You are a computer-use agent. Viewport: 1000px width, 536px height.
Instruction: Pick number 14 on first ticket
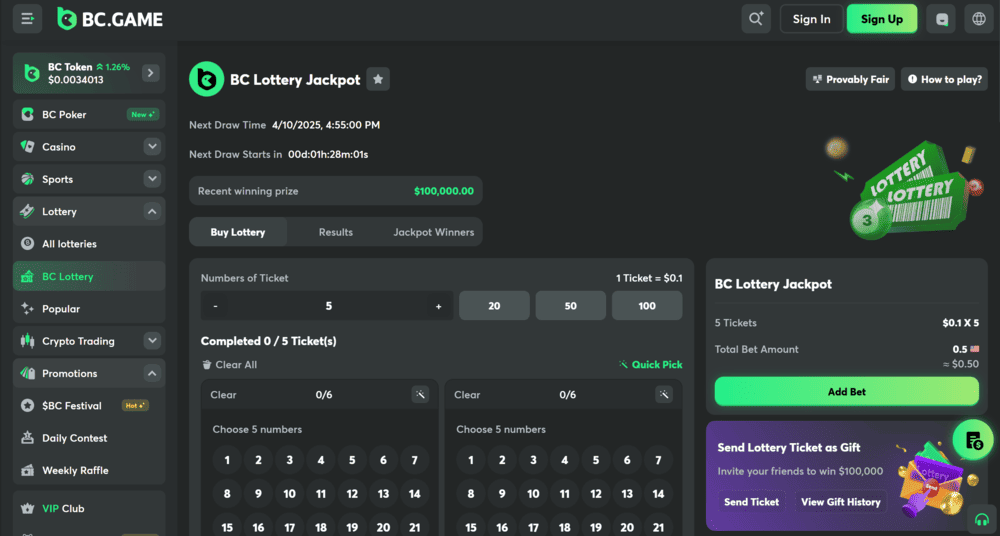pyautogui.click(x=415, y=493)
